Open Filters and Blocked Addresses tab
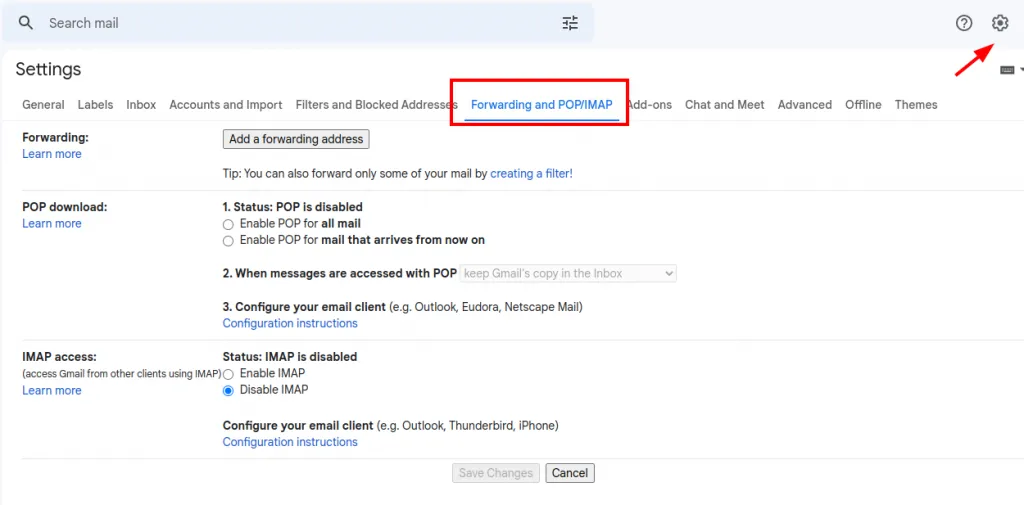This screenshot has height=505, width=1024. click(376, 105)
